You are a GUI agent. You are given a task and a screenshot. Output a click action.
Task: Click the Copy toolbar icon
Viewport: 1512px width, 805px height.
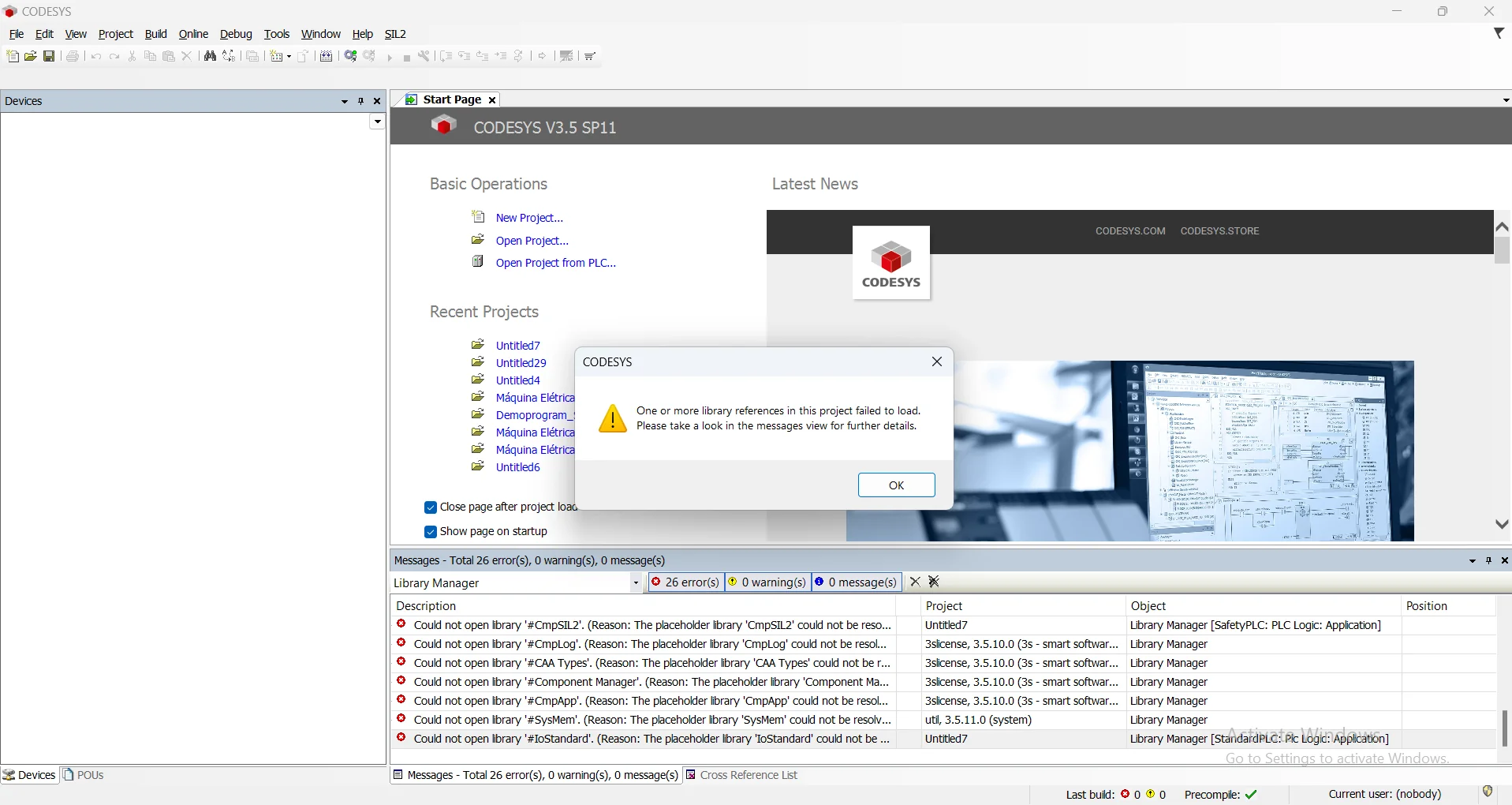tap(150, 56)
